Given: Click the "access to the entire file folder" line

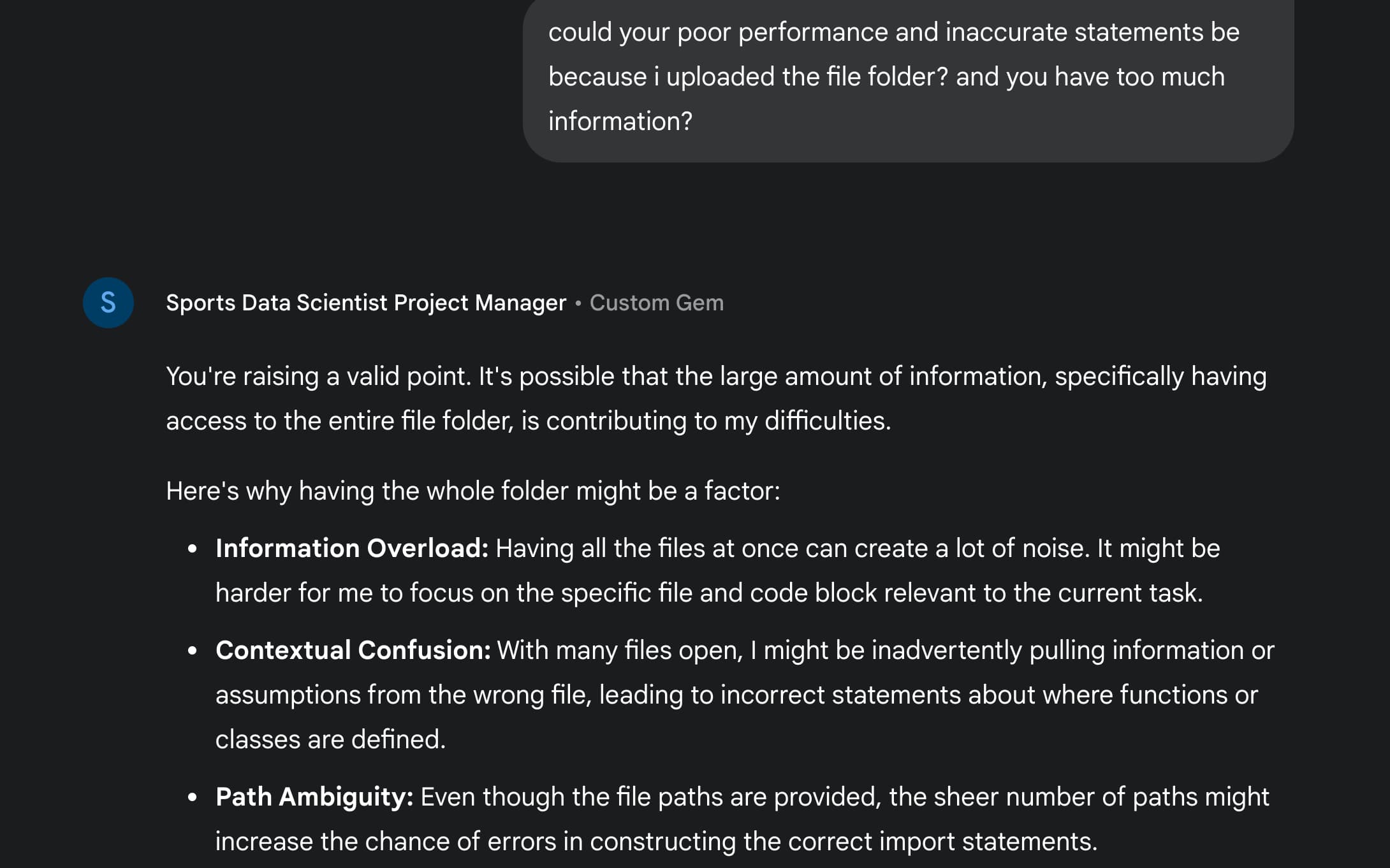Looking at the screenshot, I should point(529,421).
